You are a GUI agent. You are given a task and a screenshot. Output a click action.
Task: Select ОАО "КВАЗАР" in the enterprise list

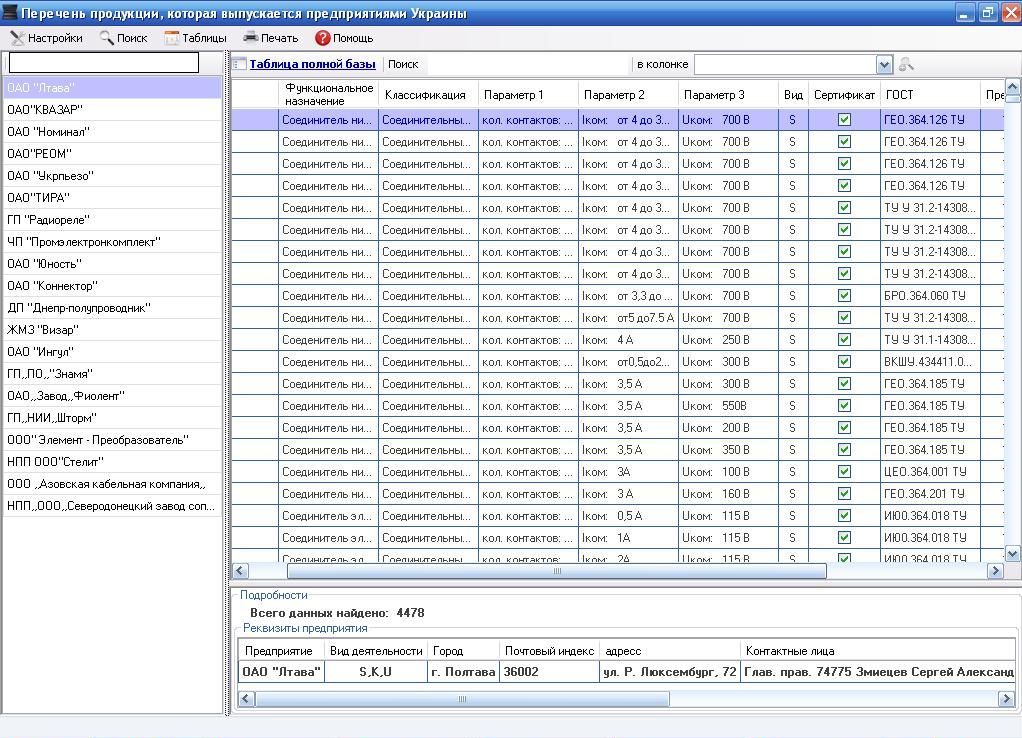45,110
